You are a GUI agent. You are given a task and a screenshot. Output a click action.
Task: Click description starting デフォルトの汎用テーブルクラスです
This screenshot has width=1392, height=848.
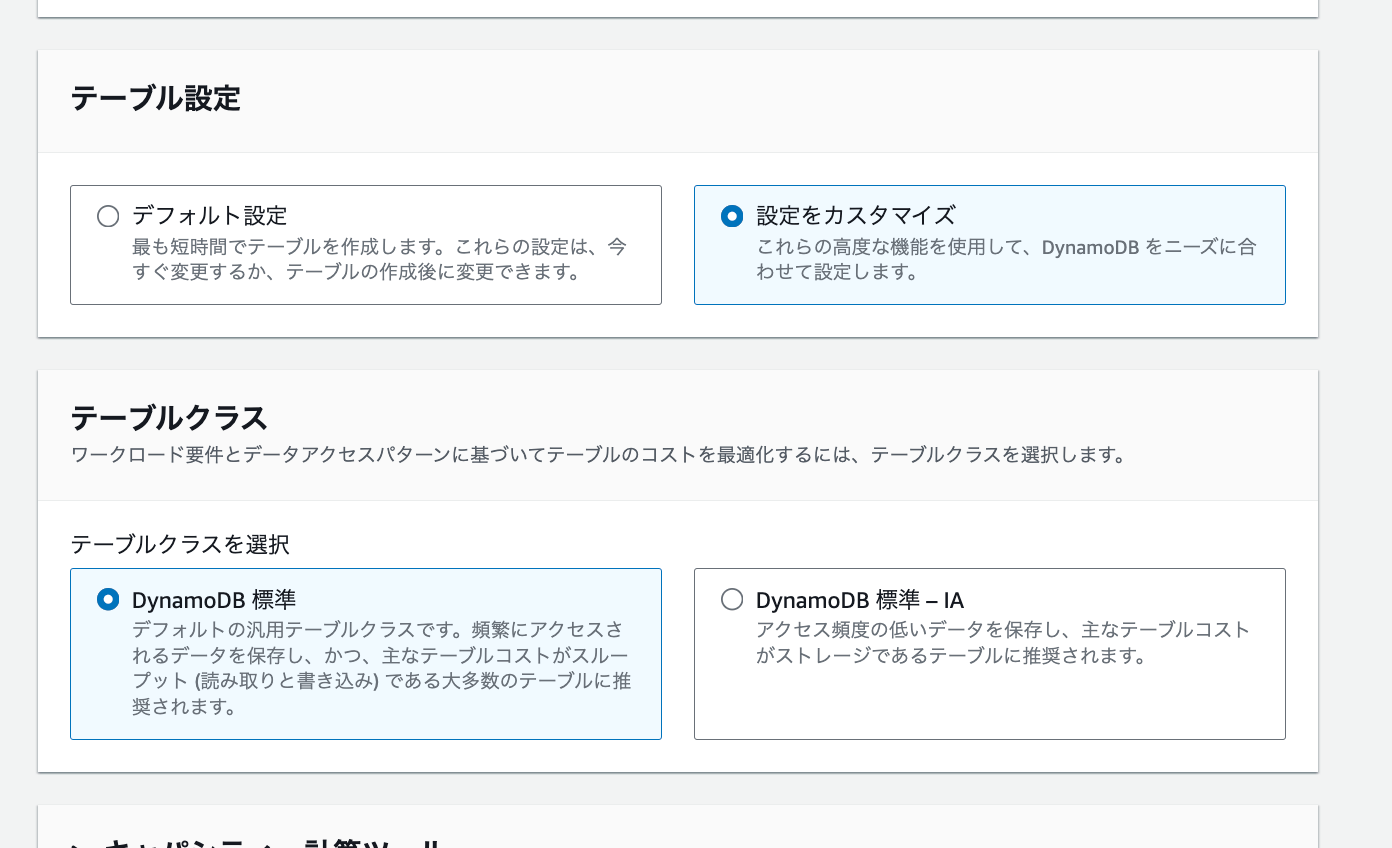coord(381,668)
